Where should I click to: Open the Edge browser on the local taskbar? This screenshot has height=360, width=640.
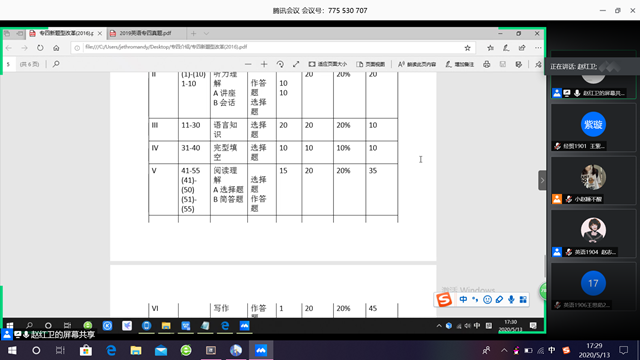[111, 350]
